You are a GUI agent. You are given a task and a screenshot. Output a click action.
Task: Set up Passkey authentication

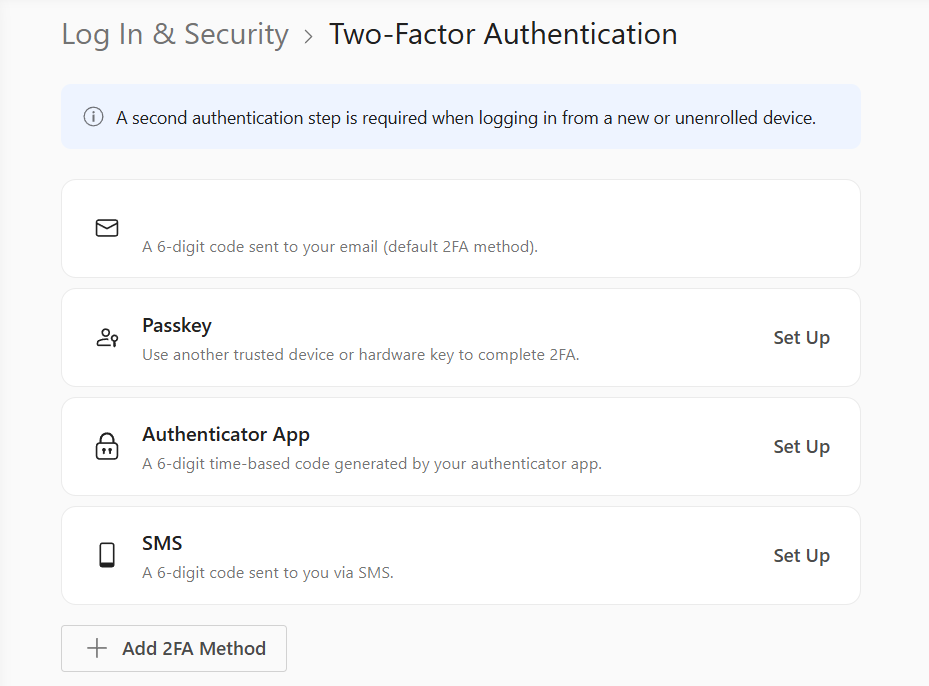pos(801,337)
